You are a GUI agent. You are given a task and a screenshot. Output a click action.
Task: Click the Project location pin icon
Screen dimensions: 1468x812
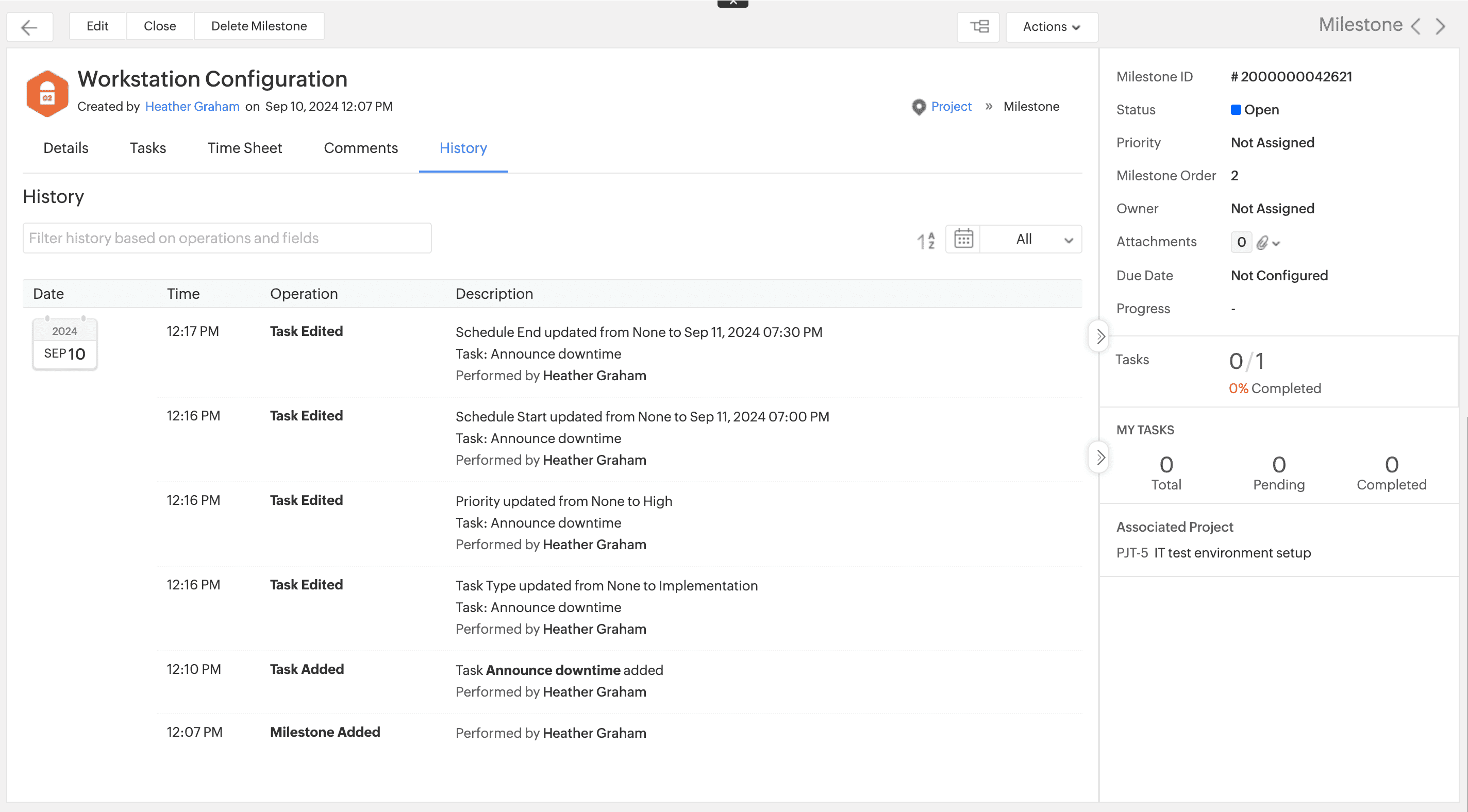tap(919, 107)
